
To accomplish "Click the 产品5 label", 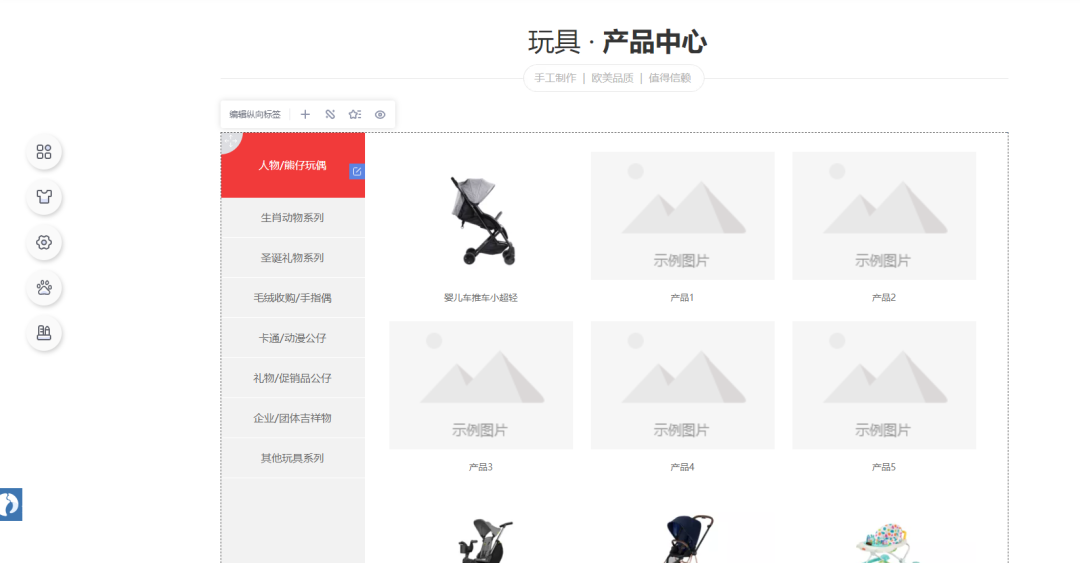I will pos(884,467).
